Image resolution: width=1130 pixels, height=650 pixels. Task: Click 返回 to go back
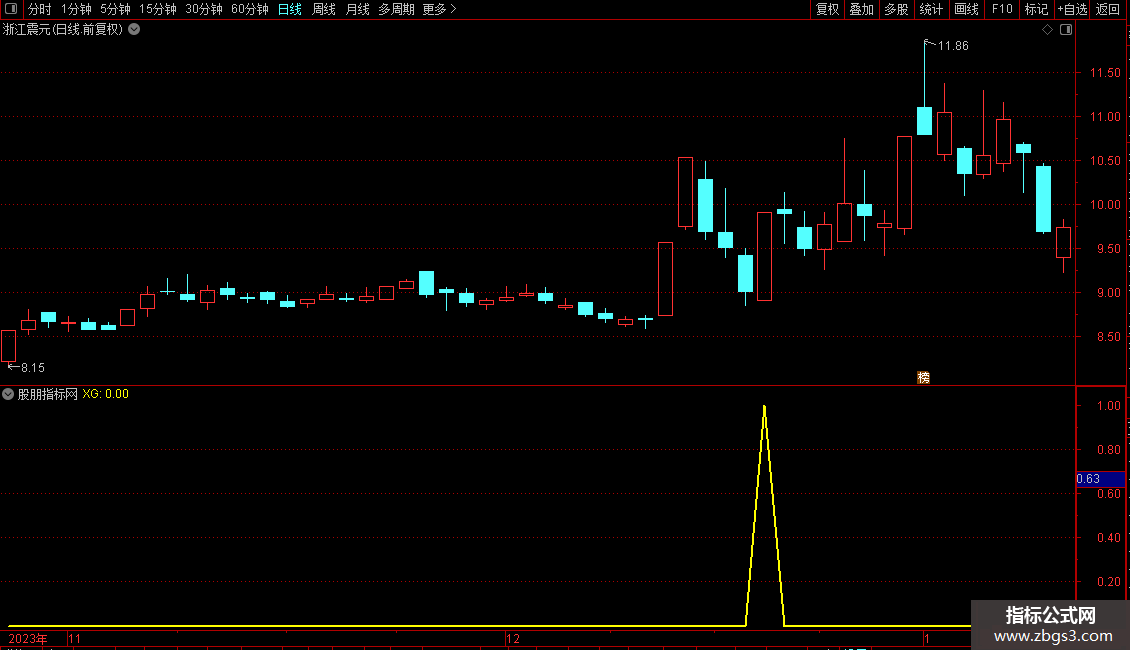click(x=1108, y=9)
